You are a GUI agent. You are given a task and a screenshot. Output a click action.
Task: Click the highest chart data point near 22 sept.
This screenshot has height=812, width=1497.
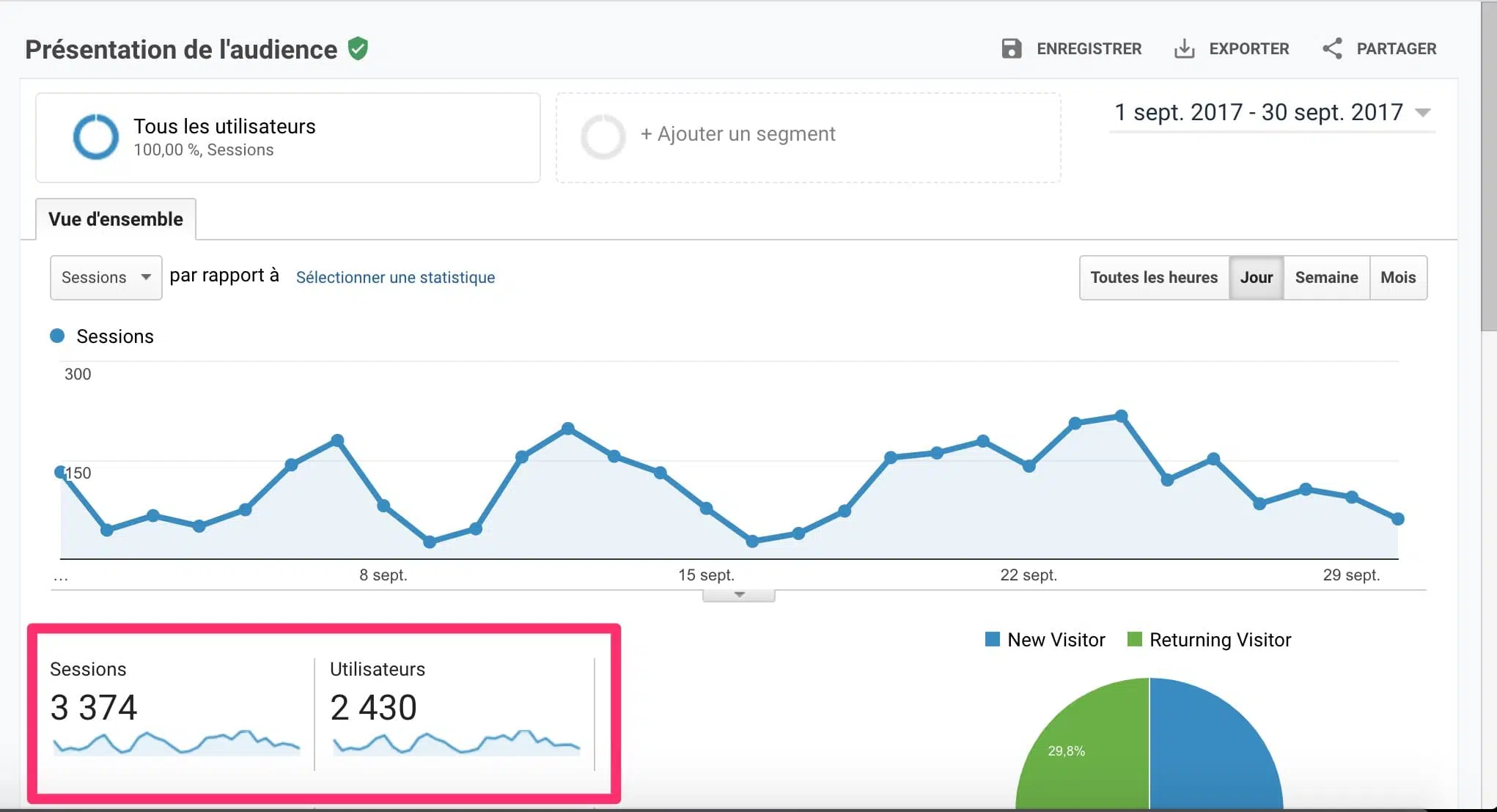coord(1121,416)
